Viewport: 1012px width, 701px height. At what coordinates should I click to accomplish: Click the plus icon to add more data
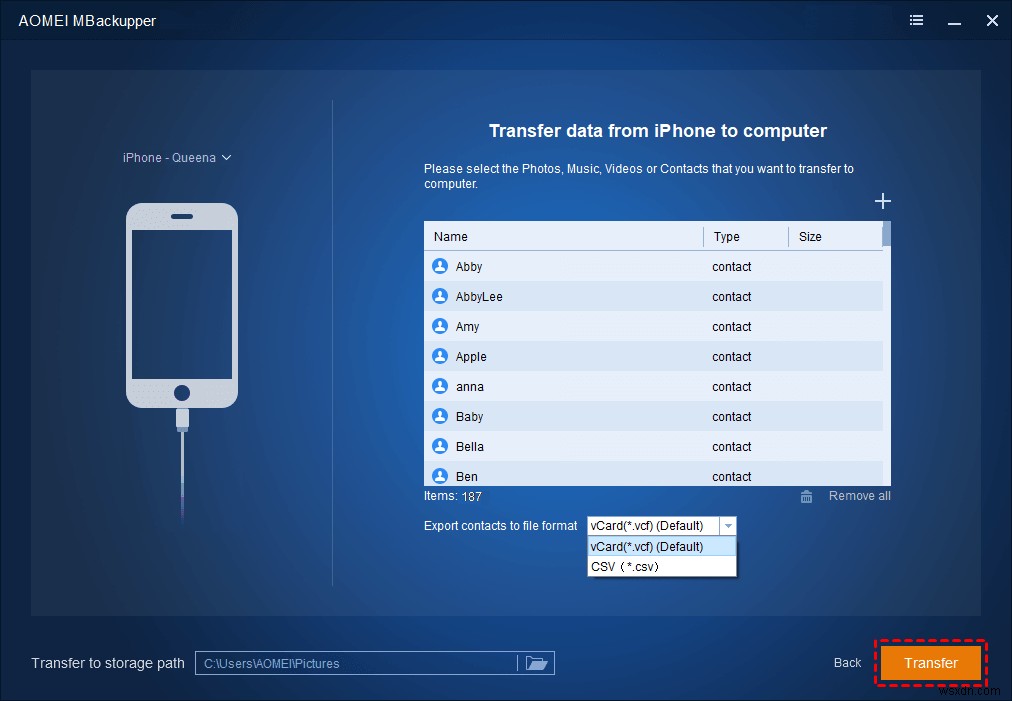click(882, 200)
